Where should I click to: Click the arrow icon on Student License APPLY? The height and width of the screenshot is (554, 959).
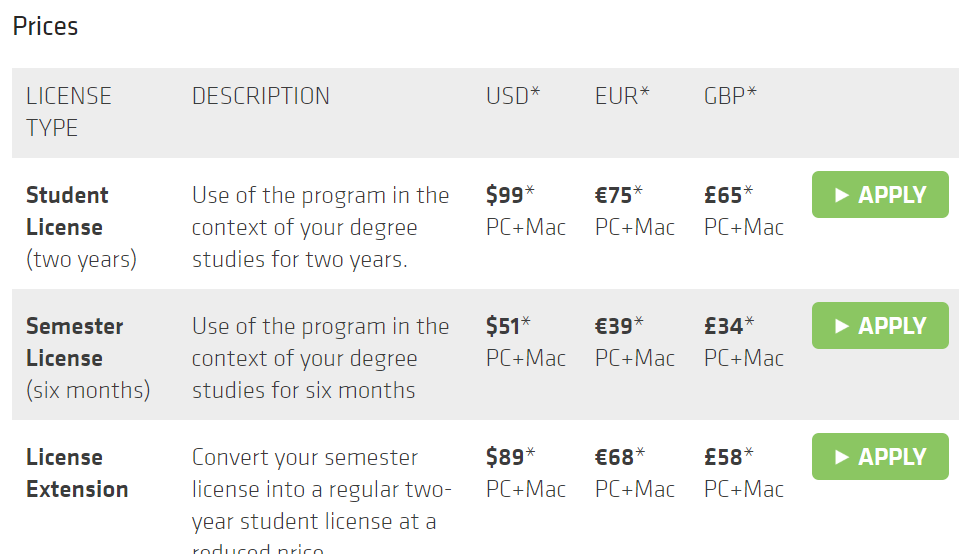pyautogui.click(x=842, y=195)
